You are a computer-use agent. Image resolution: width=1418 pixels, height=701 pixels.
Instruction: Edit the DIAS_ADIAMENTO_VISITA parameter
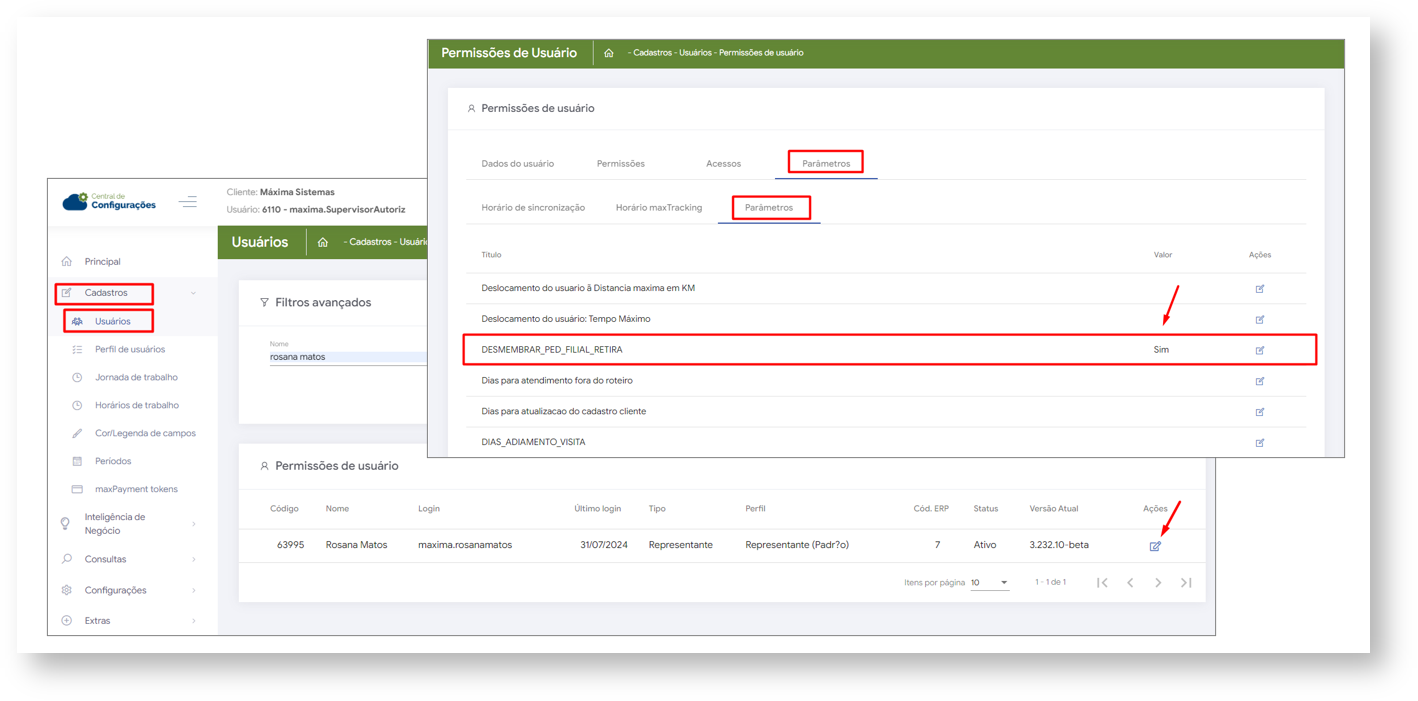coord(1259,442)
